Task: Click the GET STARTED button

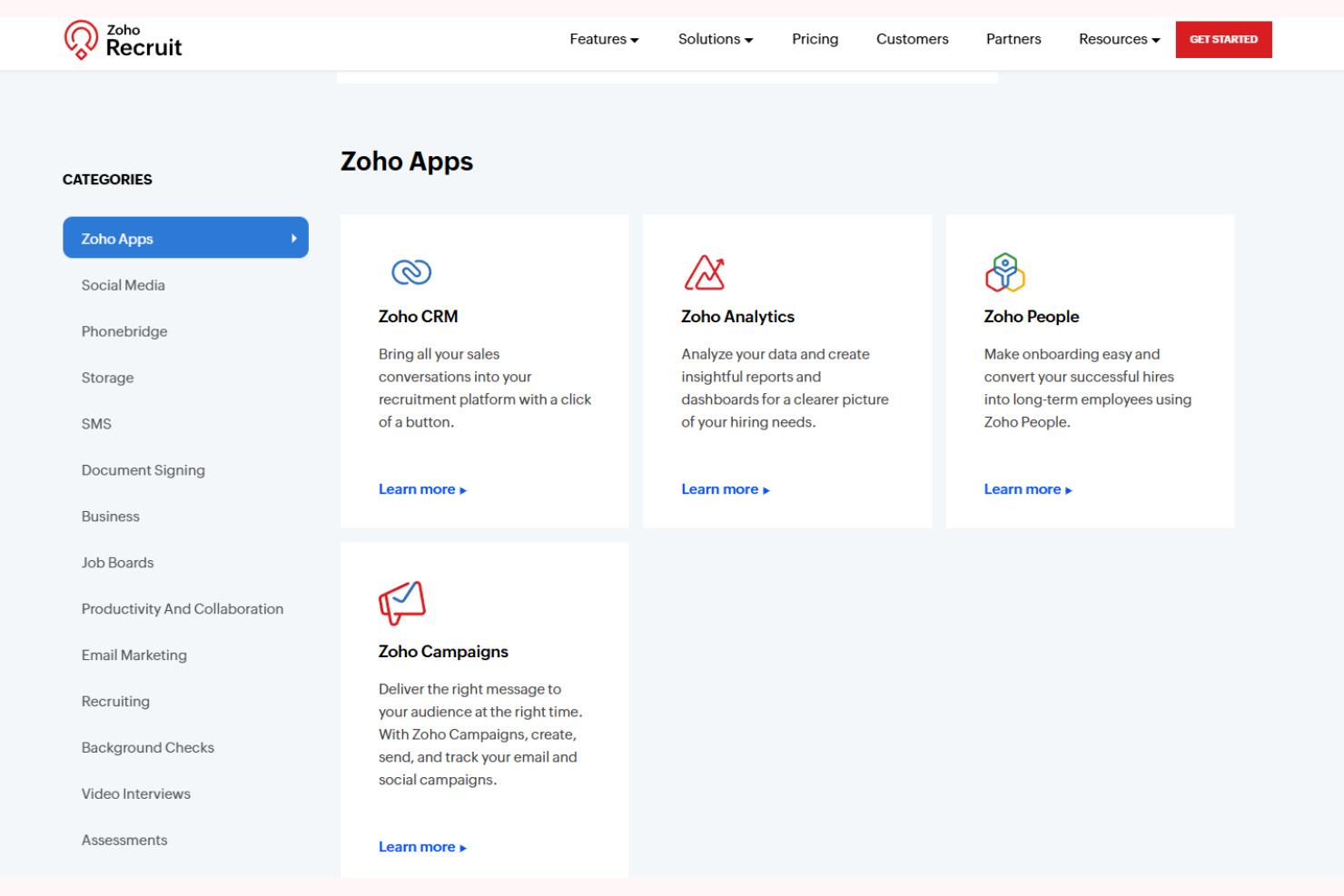Action: coord(1223,39)
